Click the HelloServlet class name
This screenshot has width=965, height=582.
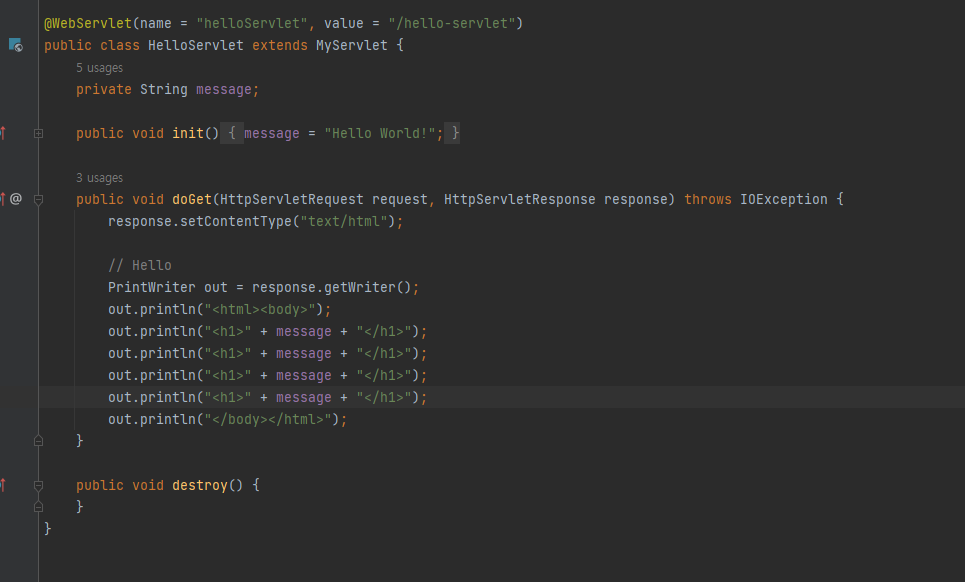click(x=196, y=46)
